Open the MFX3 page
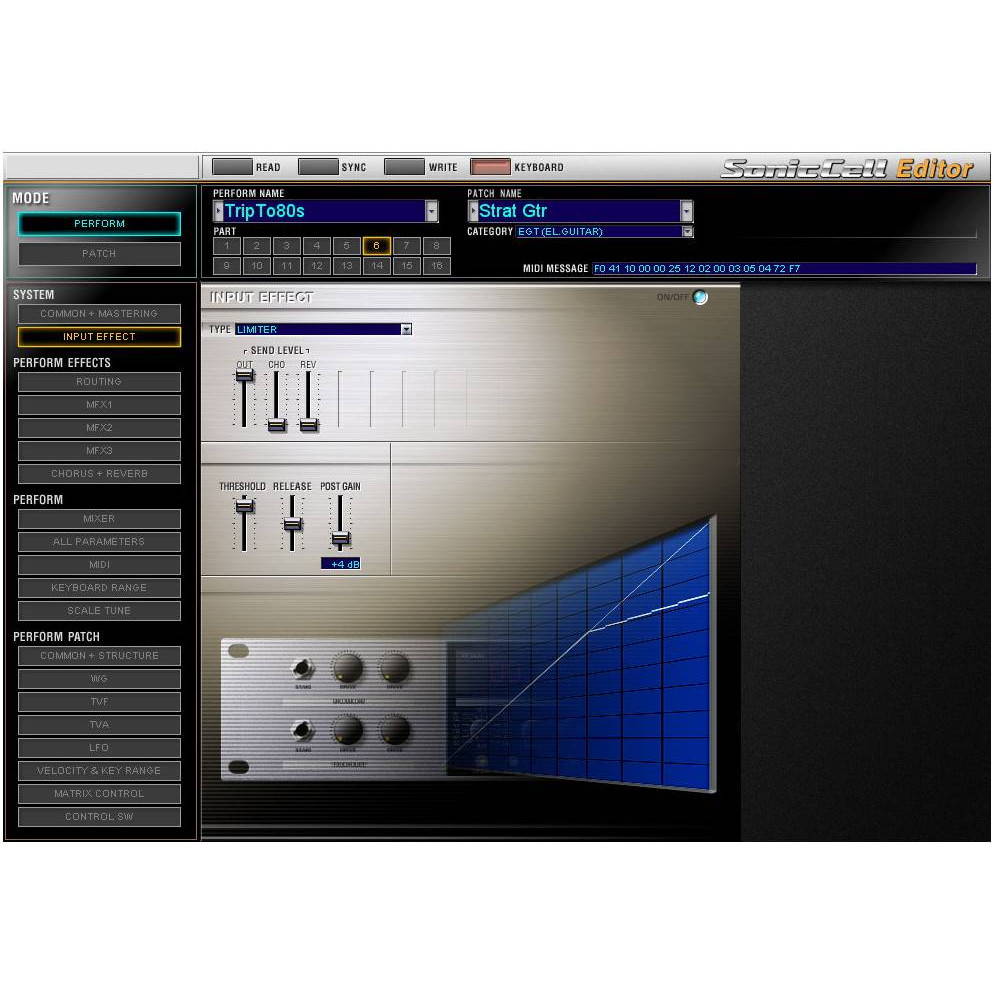The width and height of the screenshot is (994, 994). click(x=100, y=451)
